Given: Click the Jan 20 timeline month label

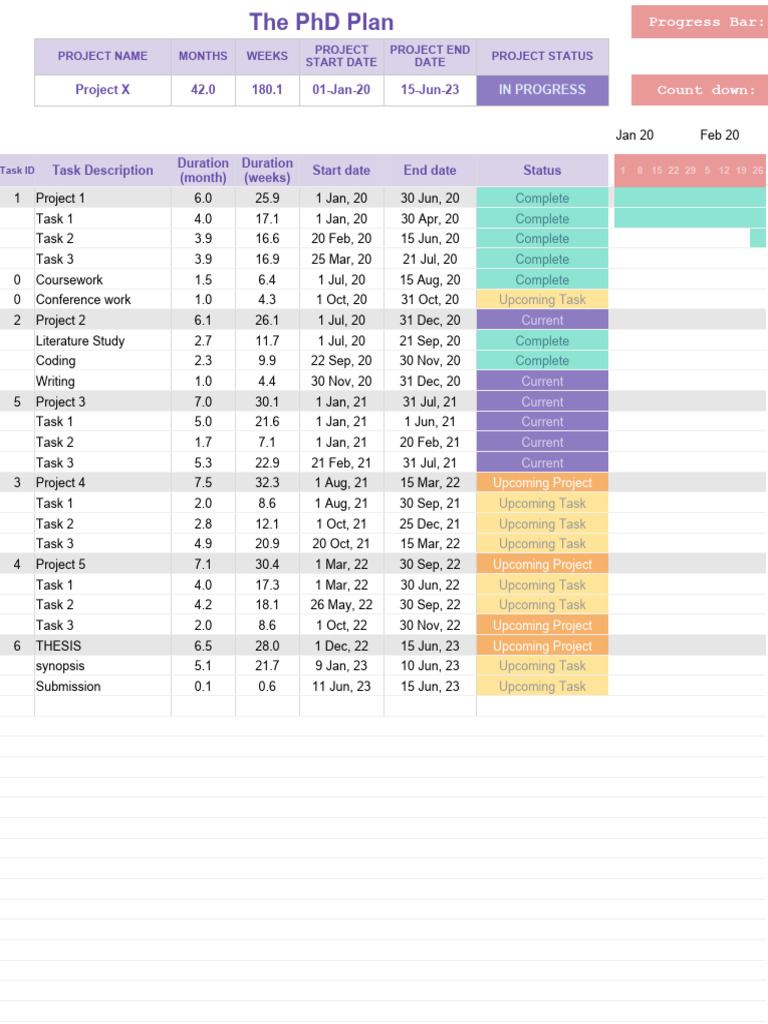Looking at the screenshot, I should coord(635,135).
